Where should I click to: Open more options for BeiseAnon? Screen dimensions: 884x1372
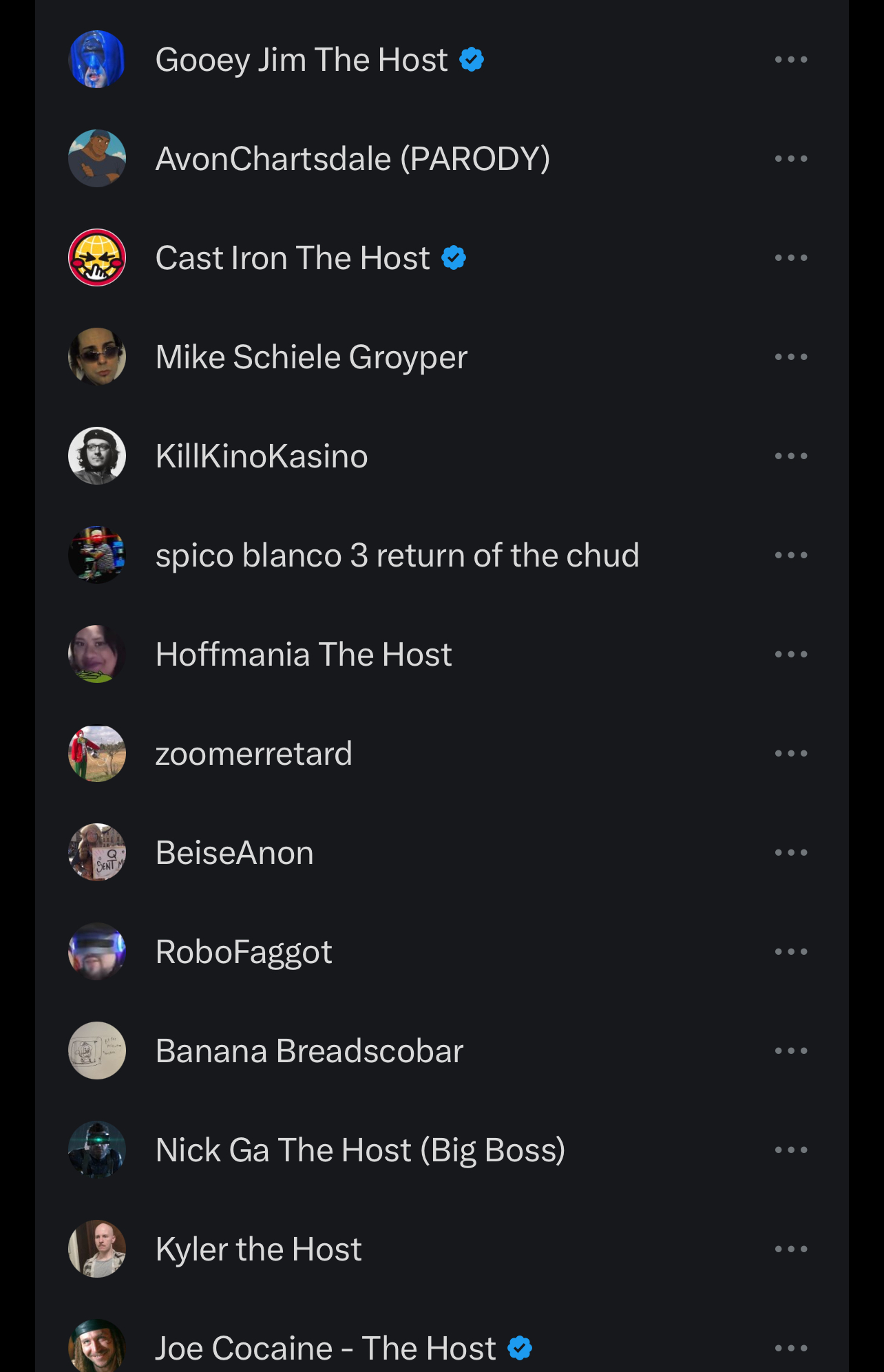pos(790,853)
